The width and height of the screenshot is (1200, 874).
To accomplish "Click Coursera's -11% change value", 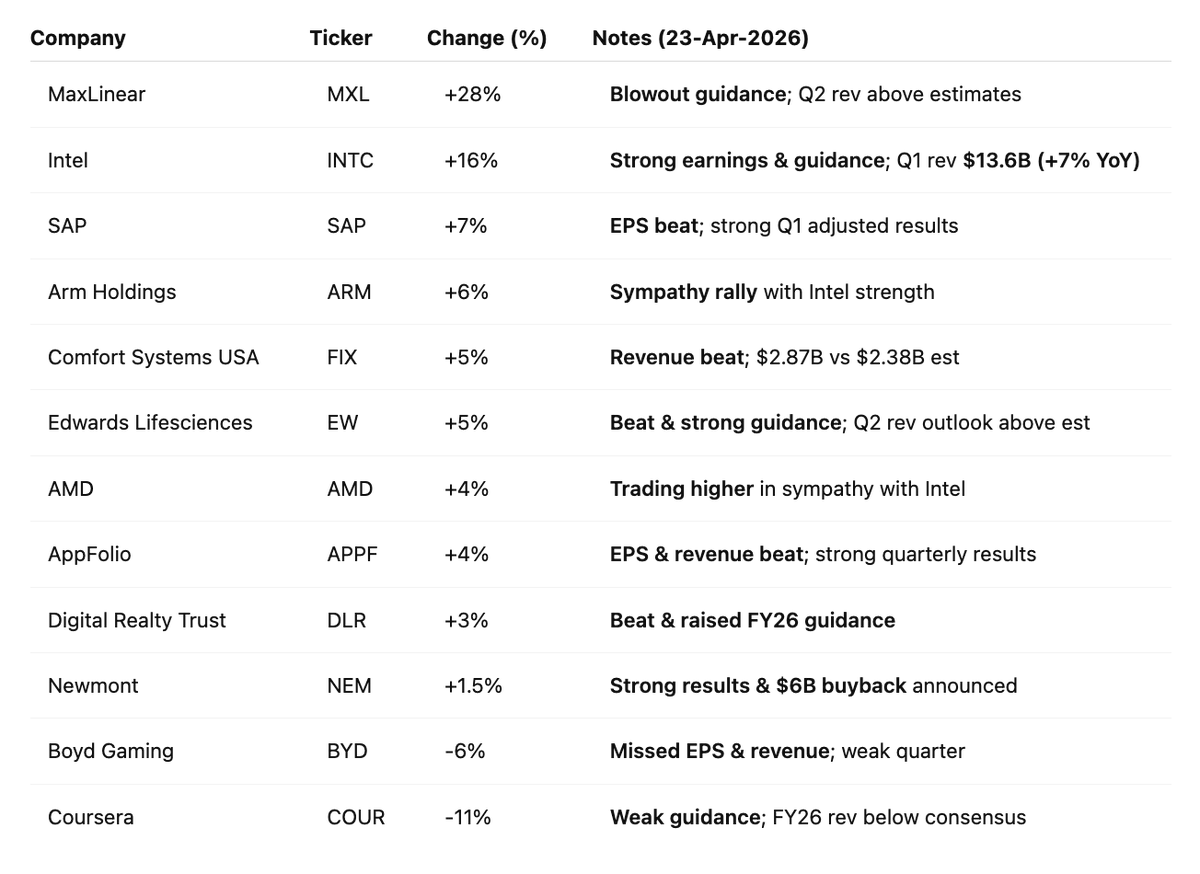I will click(x=468, y=817).
